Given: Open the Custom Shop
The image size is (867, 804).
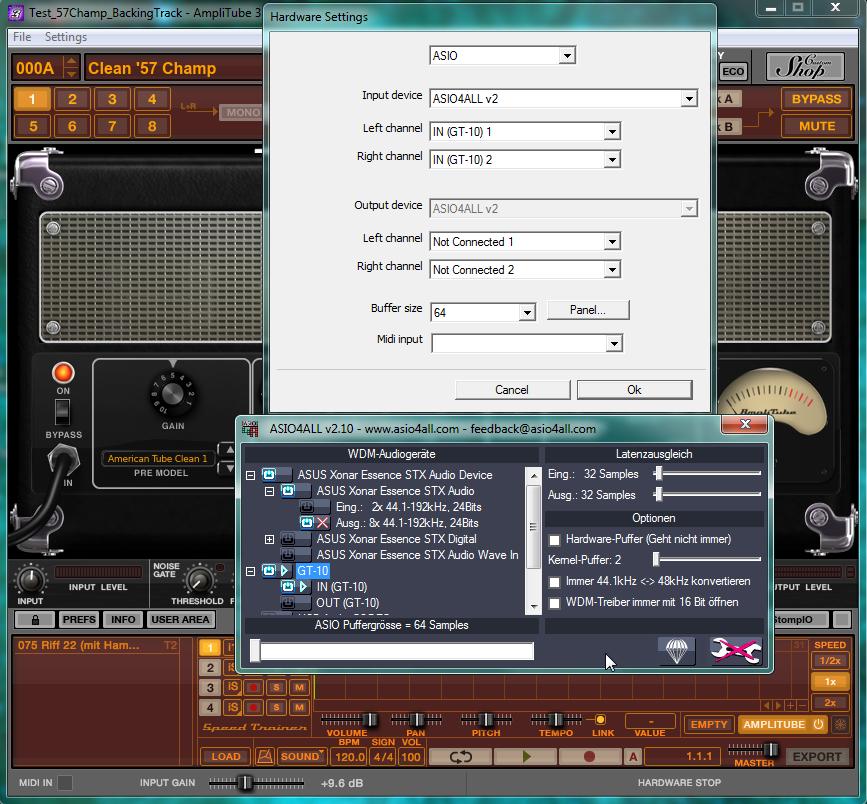Looking at the screenshot, I should pyautogui.click(x=805, y=67).
